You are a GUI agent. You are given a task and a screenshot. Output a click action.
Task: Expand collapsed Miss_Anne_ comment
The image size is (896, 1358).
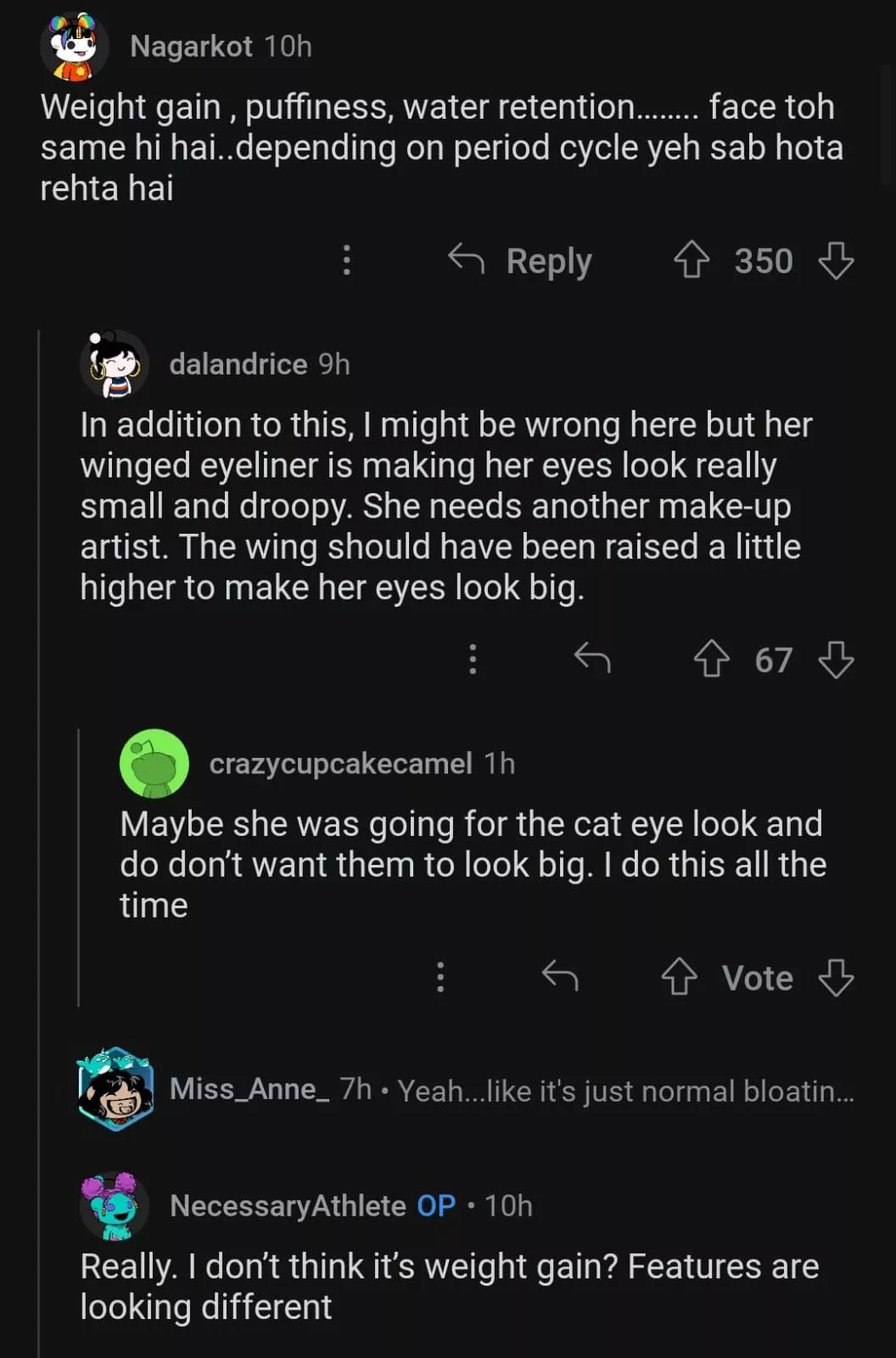coord(509,1090)
